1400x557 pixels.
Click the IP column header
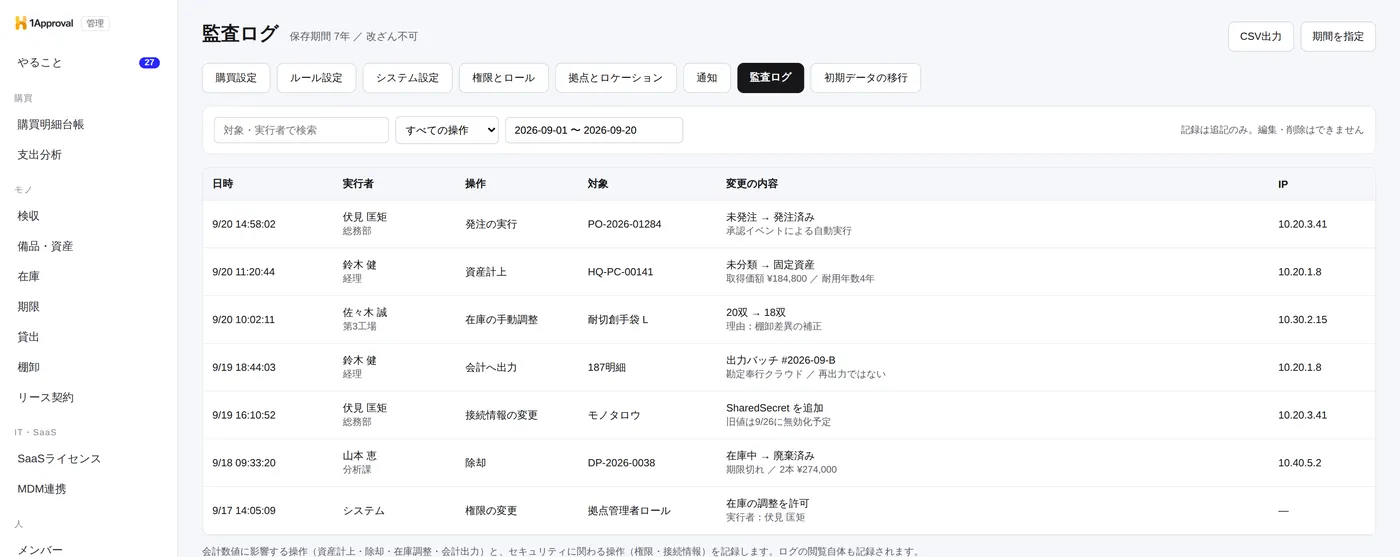[x=1283, y=184]
